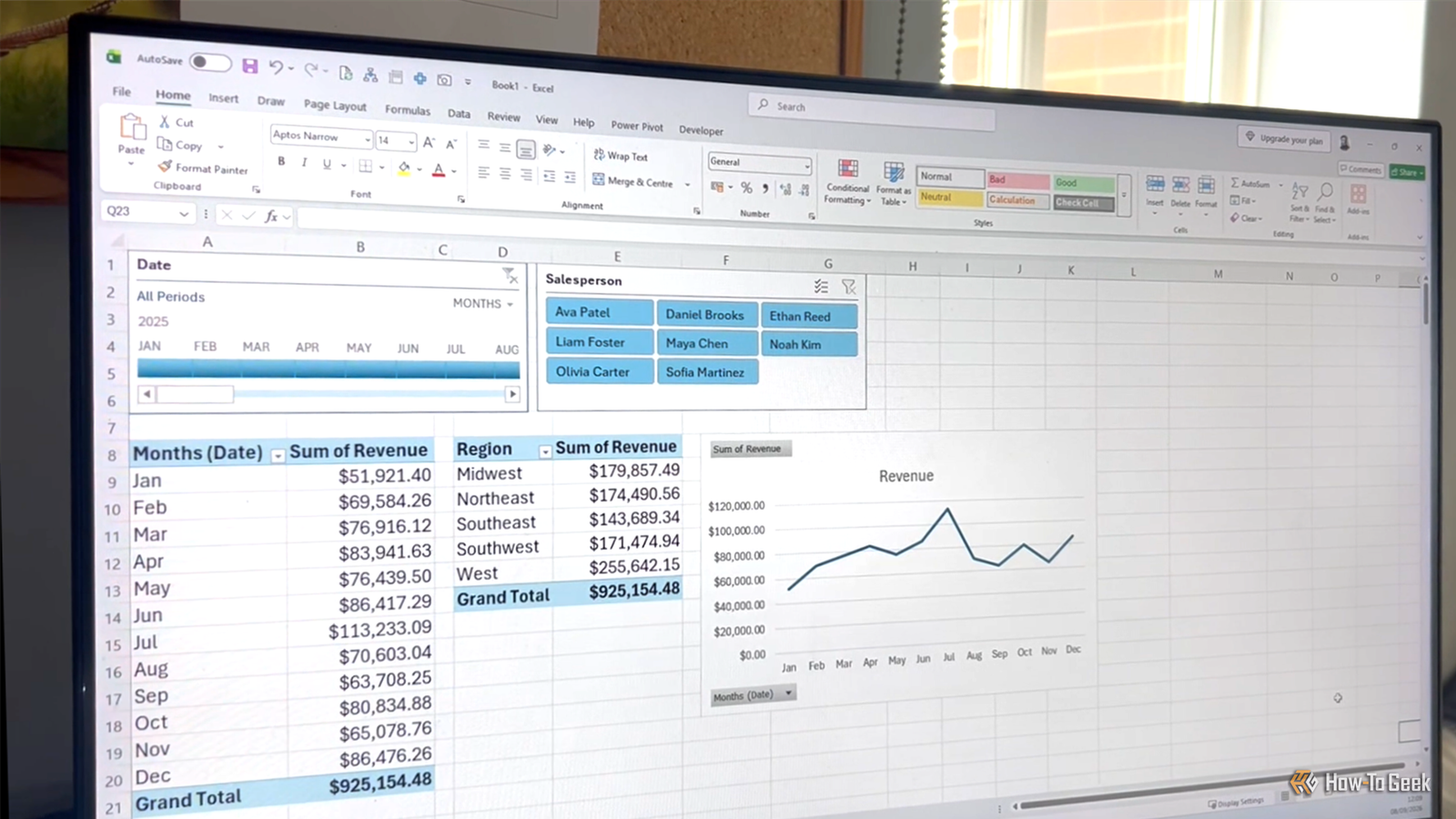Click the Paste clipboard icon

tap(132, 126)
